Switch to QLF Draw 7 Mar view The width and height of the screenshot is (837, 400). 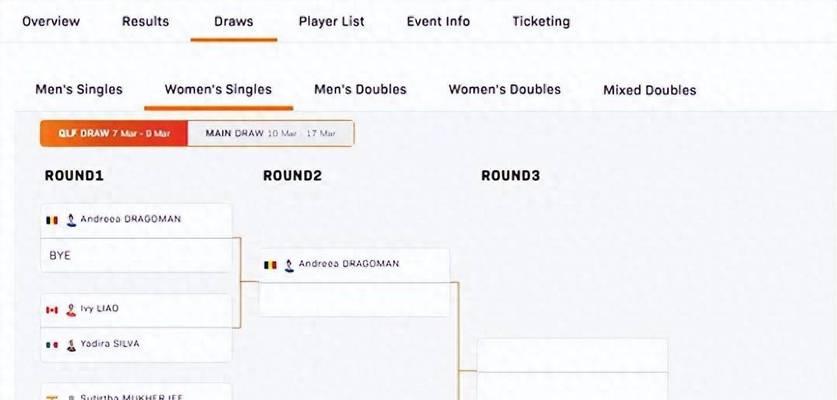pyautogui.click(x=114, y=133)
